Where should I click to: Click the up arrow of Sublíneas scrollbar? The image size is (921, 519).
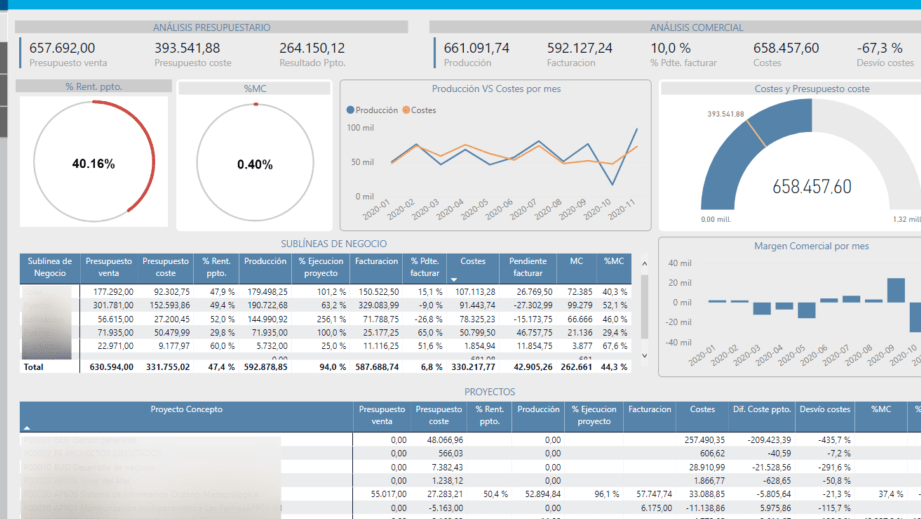644,264
